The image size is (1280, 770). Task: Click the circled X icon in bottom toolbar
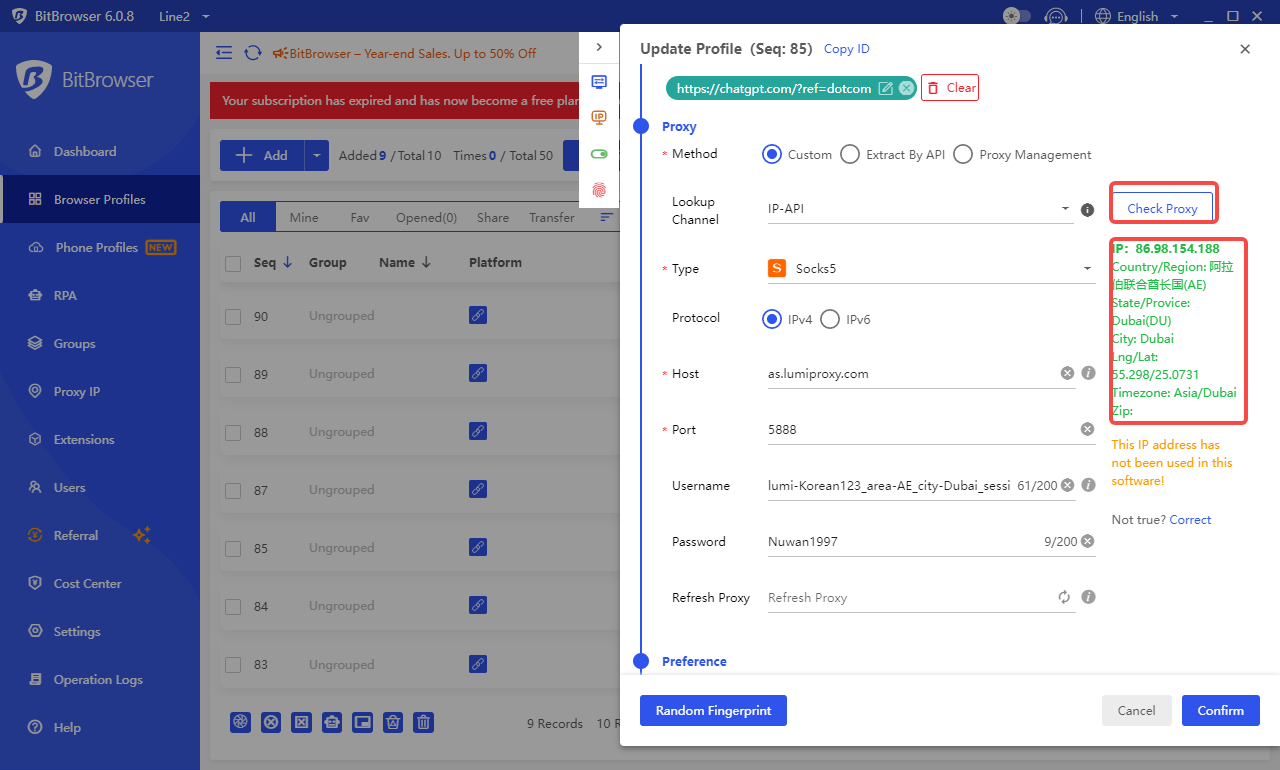[271, 722]
